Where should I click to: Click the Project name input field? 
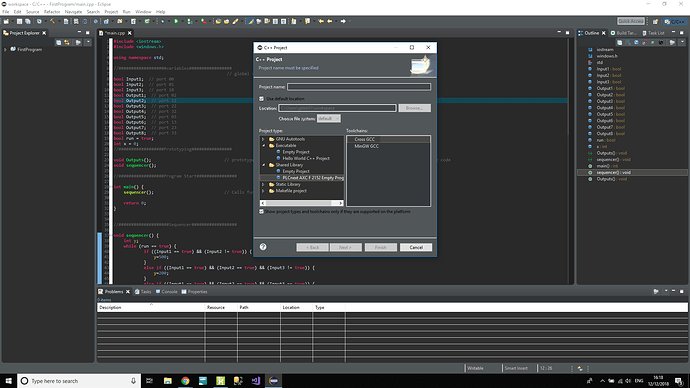pyautogui.click(x=359, y=87)
